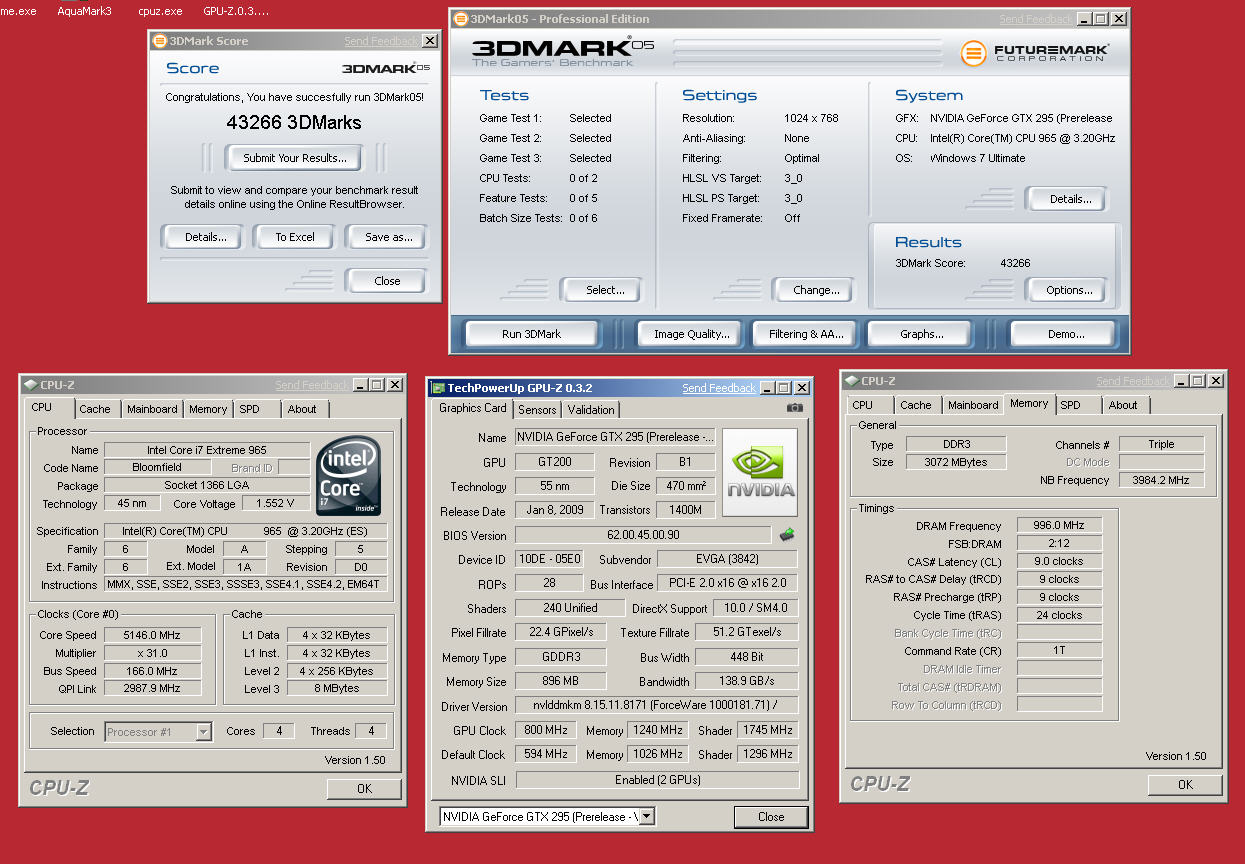Open the CPU tab in right CPU-Z window
Screen dimensions: 1245x864
(x=862, y=405)
